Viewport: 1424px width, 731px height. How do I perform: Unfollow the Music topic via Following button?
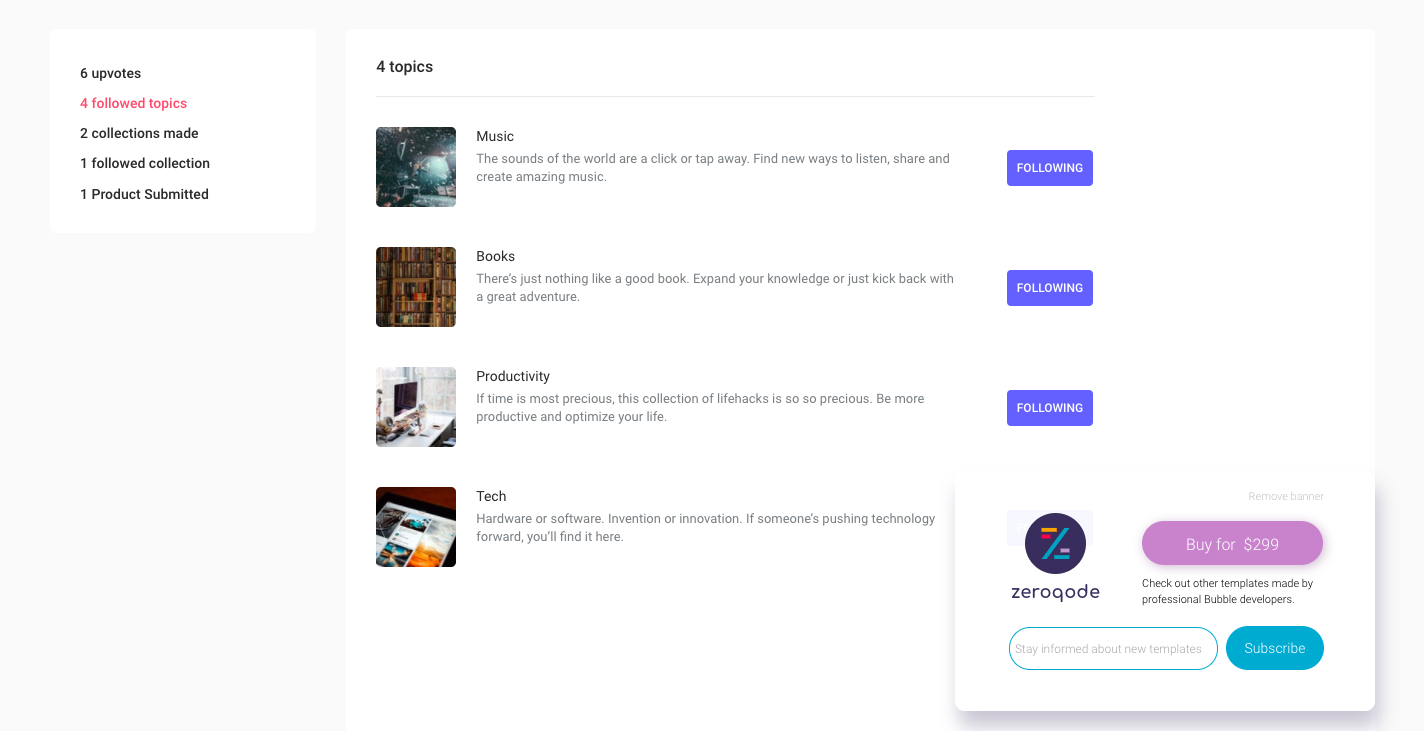pos(1050,168)
